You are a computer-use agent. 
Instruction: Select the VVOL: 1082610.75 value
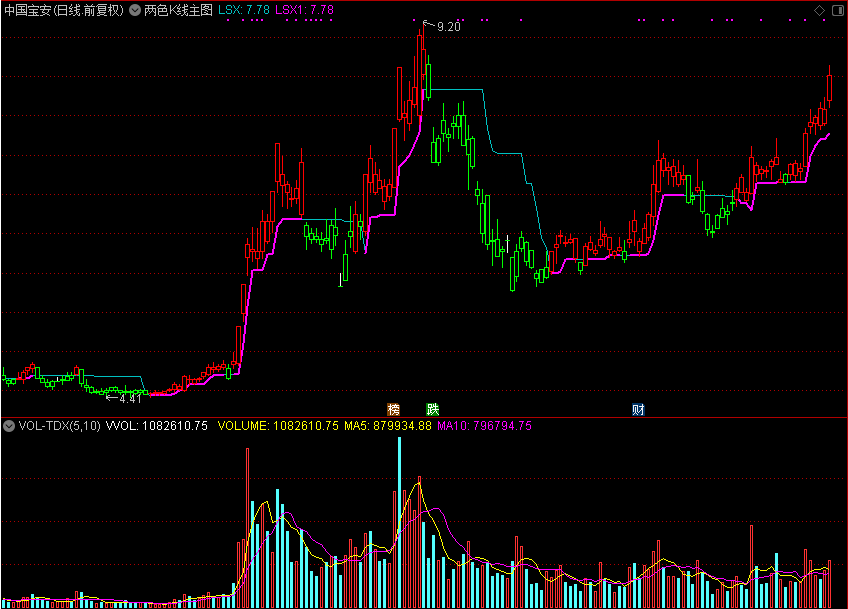point(157,426)
